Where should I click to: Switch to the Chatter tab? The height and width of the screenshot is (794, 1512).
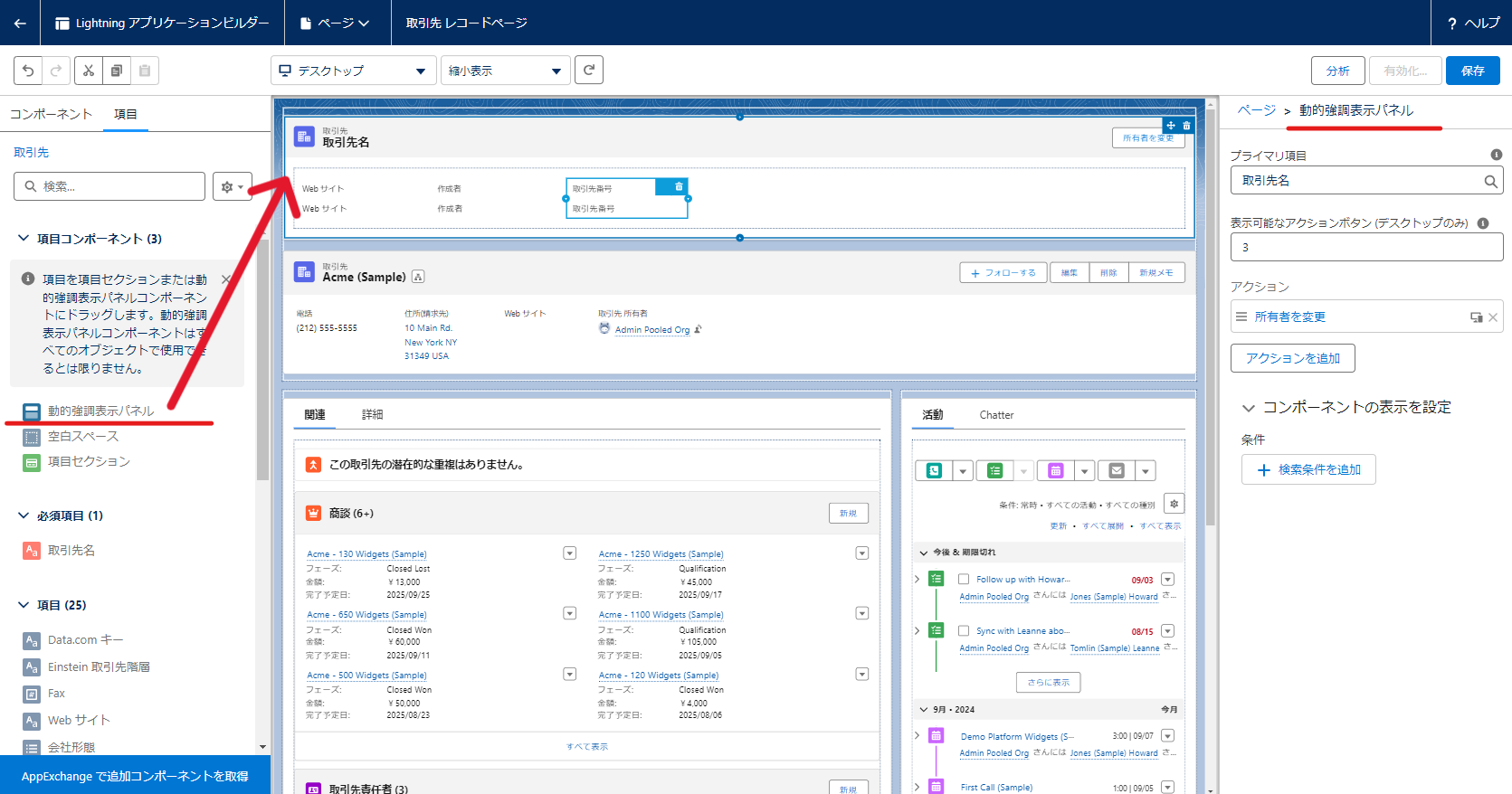click(x=996, y=415)
